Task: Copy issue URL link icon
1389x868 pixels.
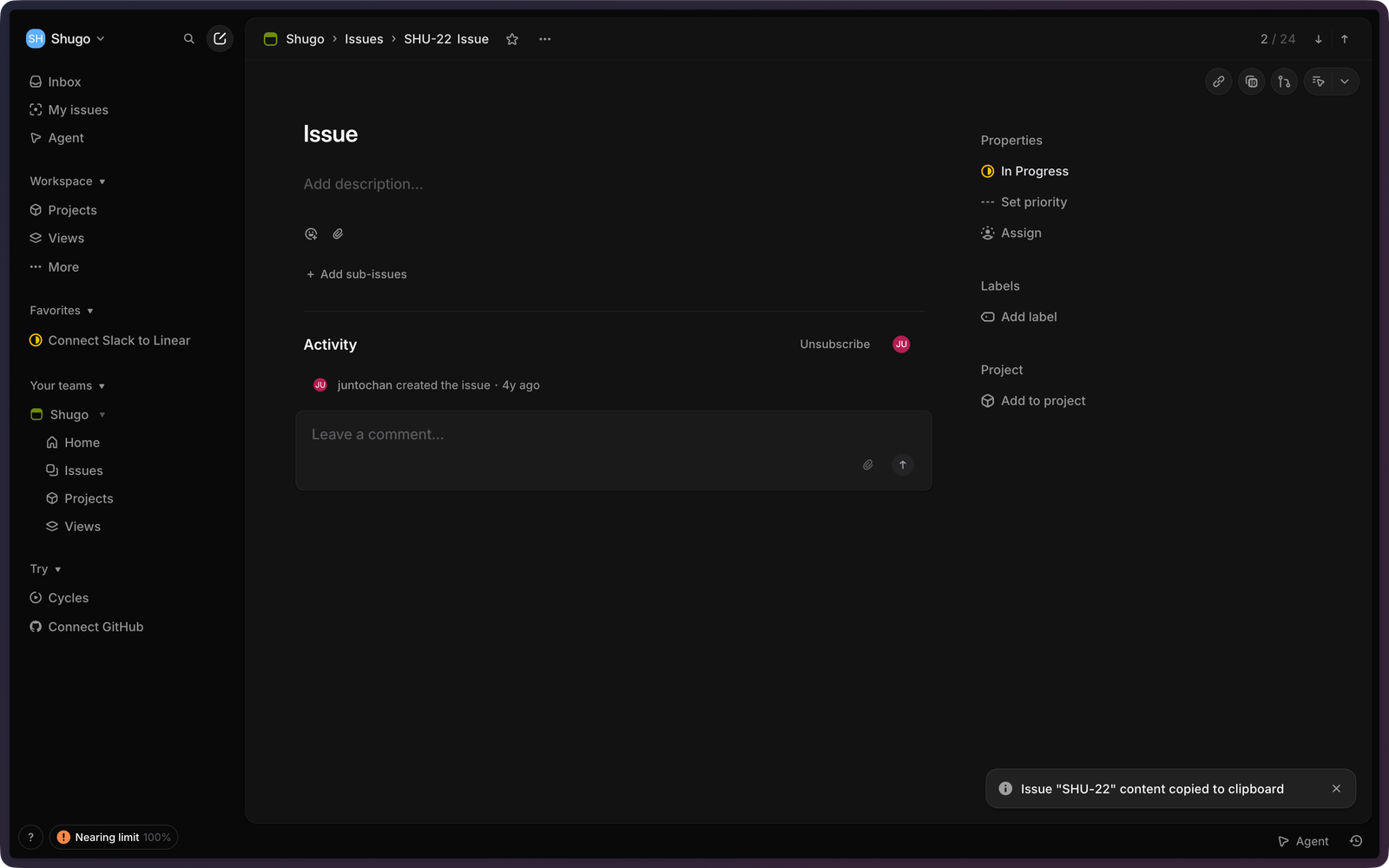Action: pyautogui.click(x=1219, y=82)
